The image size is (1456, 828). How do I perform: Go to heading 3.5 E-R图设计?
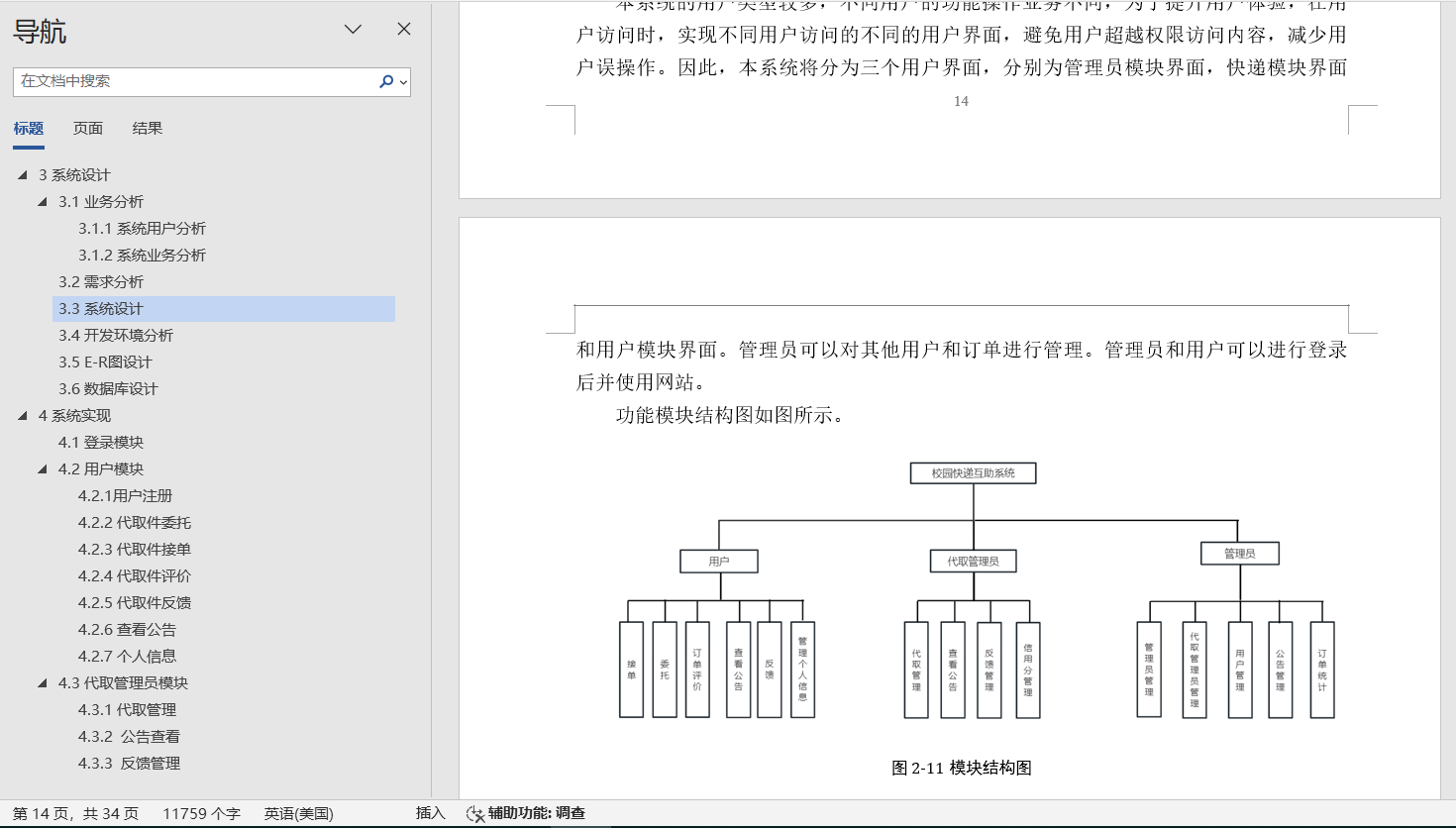[105, 362]
